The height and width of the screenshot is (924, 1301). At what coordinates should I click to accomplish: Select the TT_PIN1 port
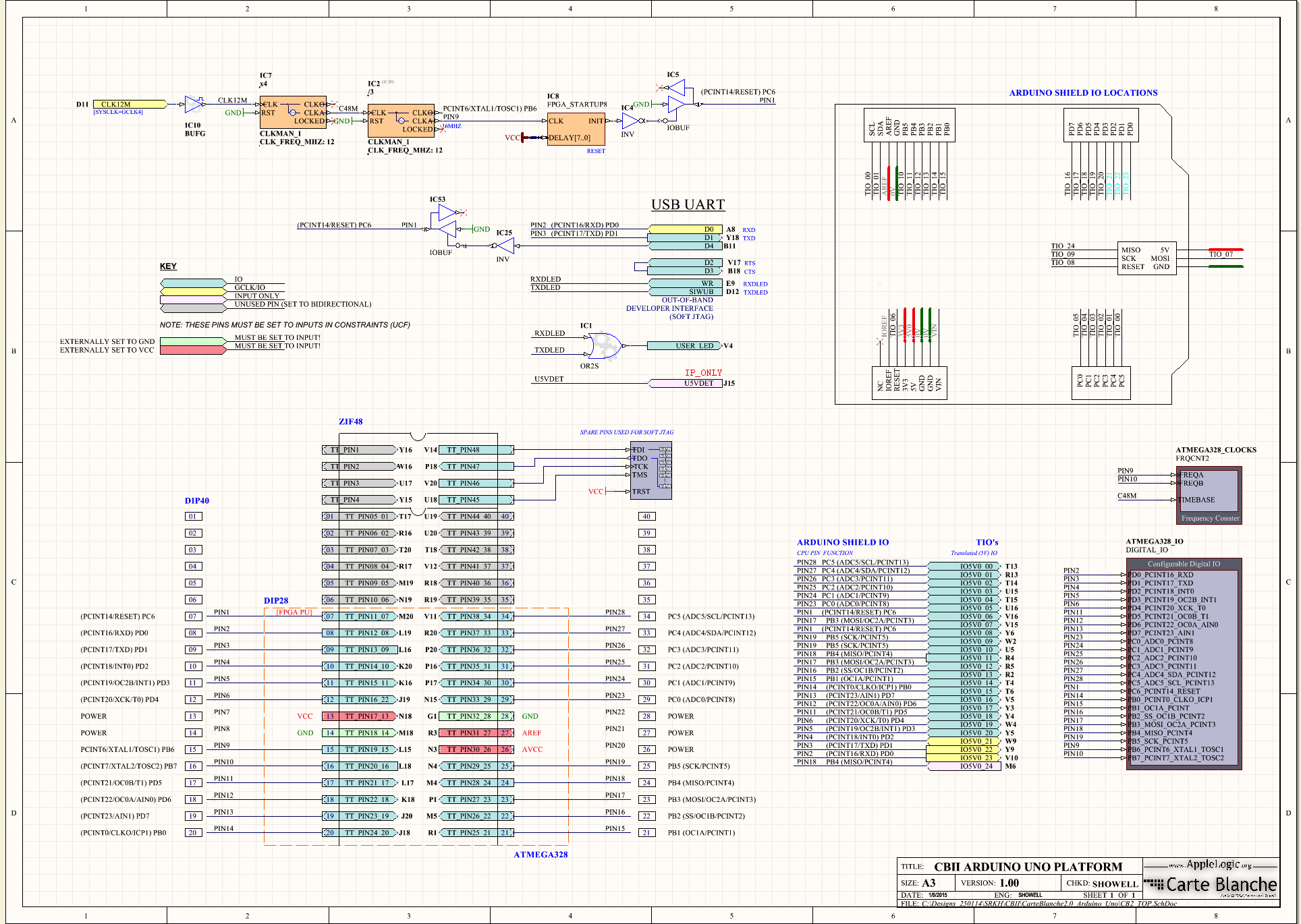pyautogui.click(x=359, y=450)
